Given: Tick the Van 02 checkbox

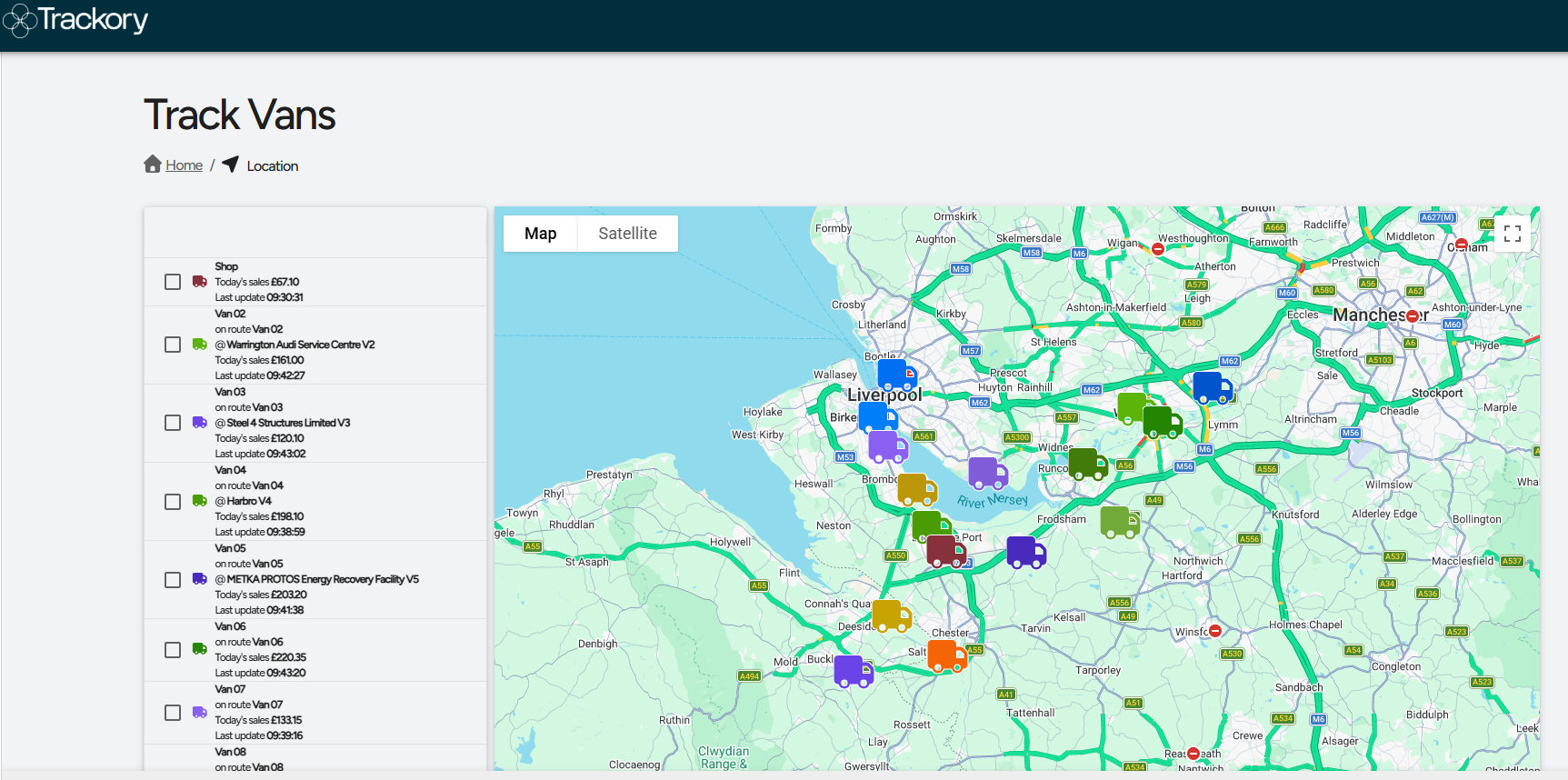Looking at the screenshot, I should tap(173, 345).
